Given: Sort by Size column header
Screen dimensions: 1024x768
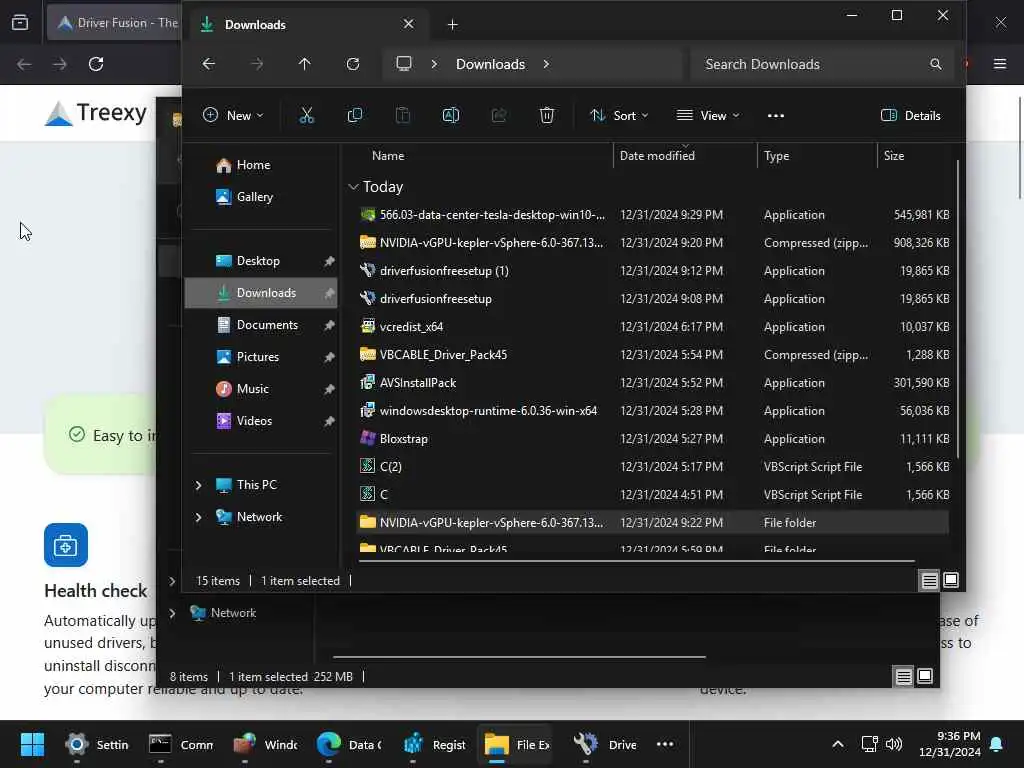Looking at the screenshot, I should [894, 156].
